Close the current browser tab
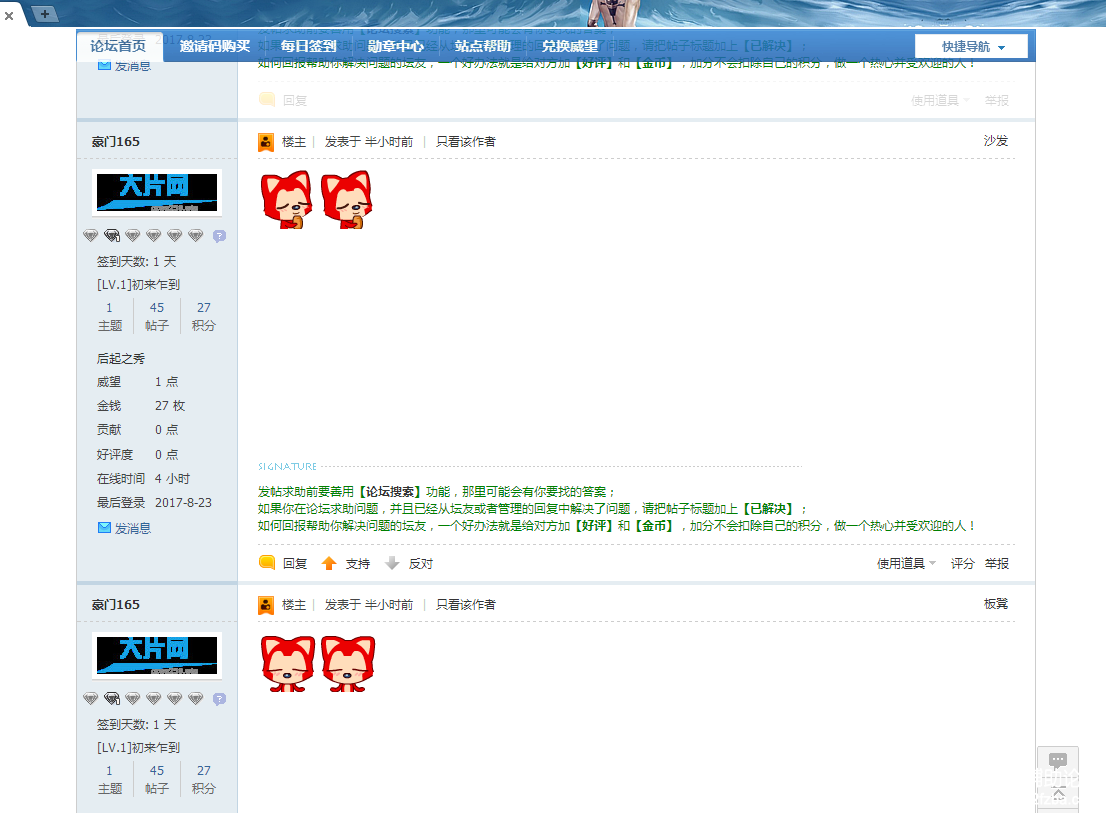 [x=9, y=16]
